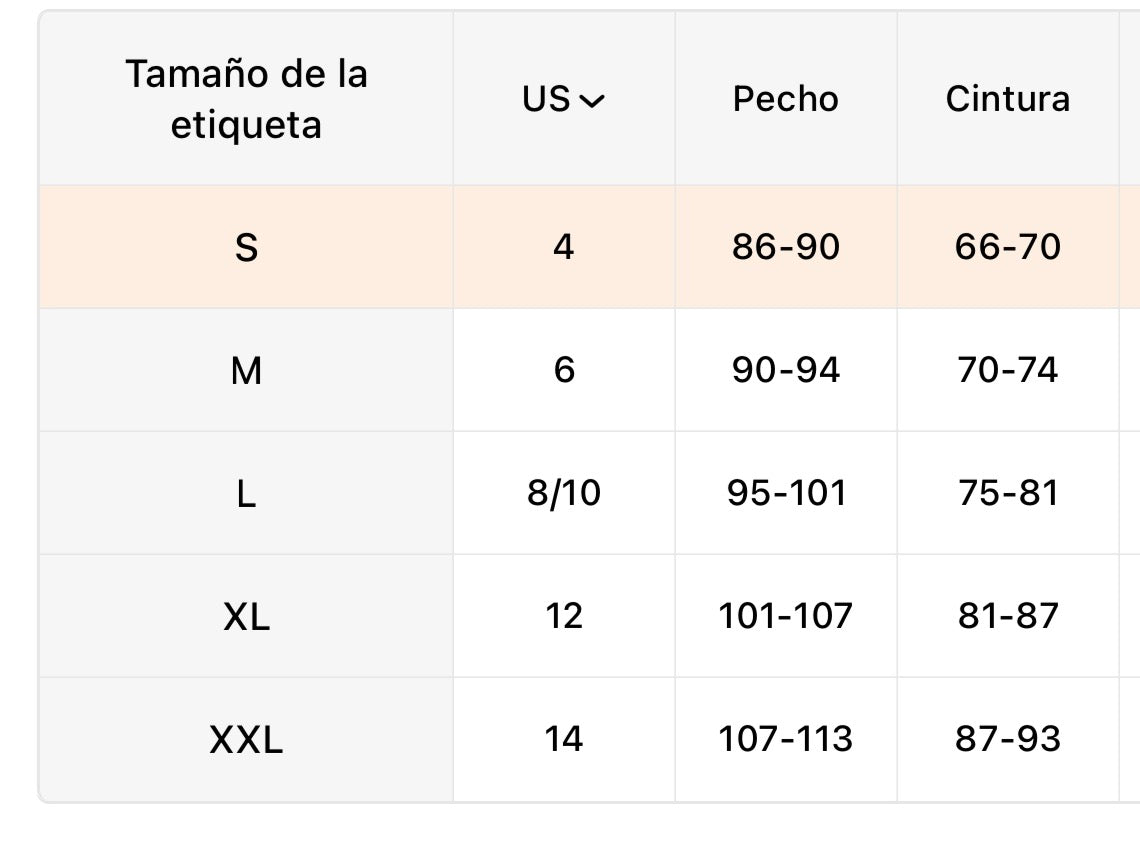Viewport: 1140px width, 854px height.
Task: Click the Tamaño de la etiqueta header
Action: [x=246, y=99]
